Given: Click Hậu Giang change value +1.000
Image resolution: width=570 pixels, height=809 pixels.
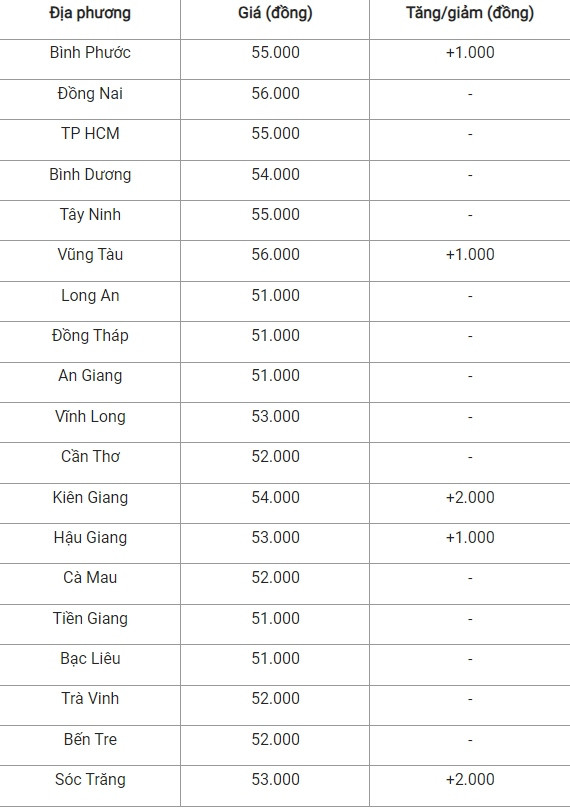Looking at the screenshot, I should point(470,538).
